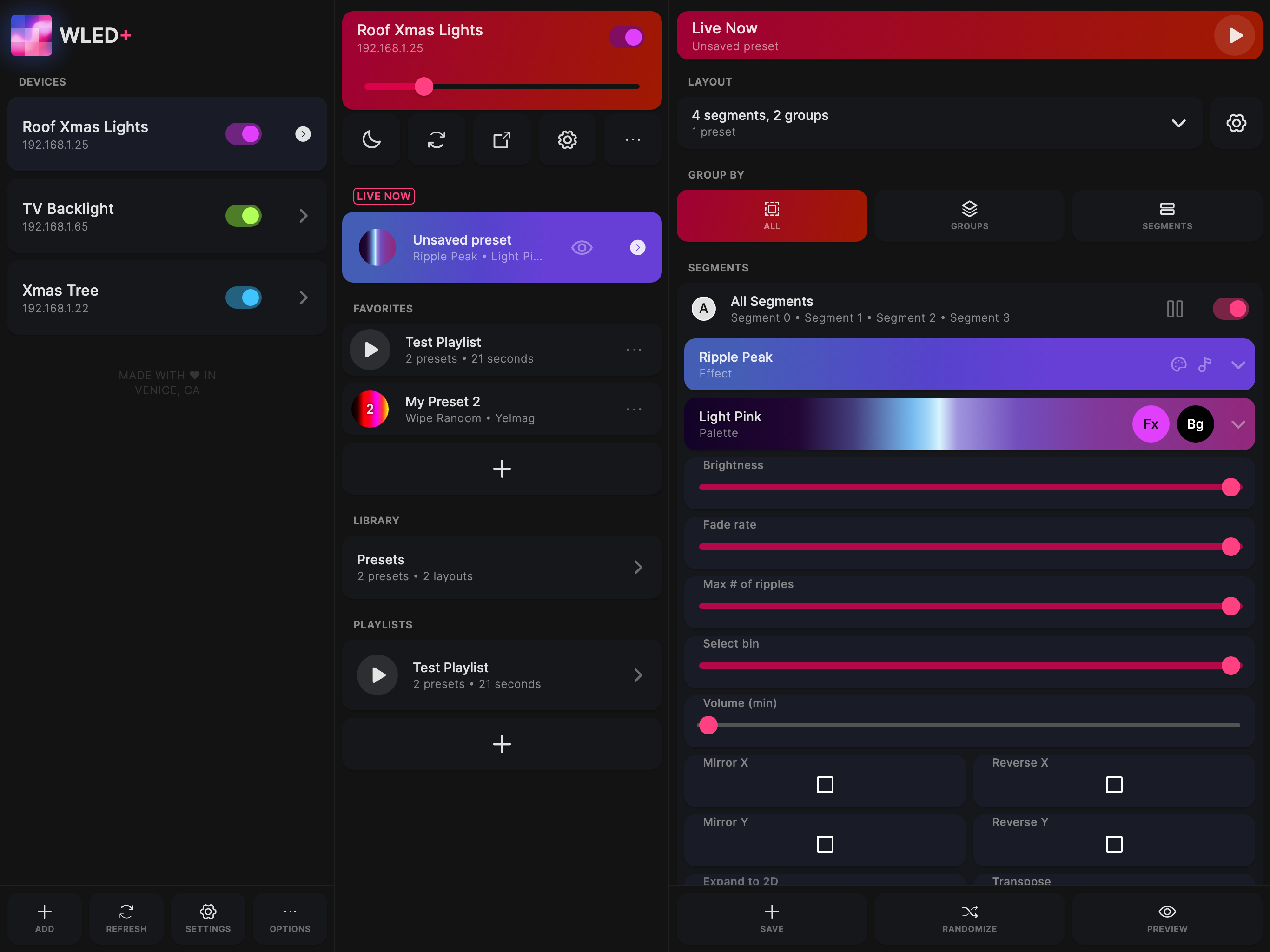Click the Preview button
This screenshot has height=952, width=1270.
pyautogui.click(x=1167, y=918)
